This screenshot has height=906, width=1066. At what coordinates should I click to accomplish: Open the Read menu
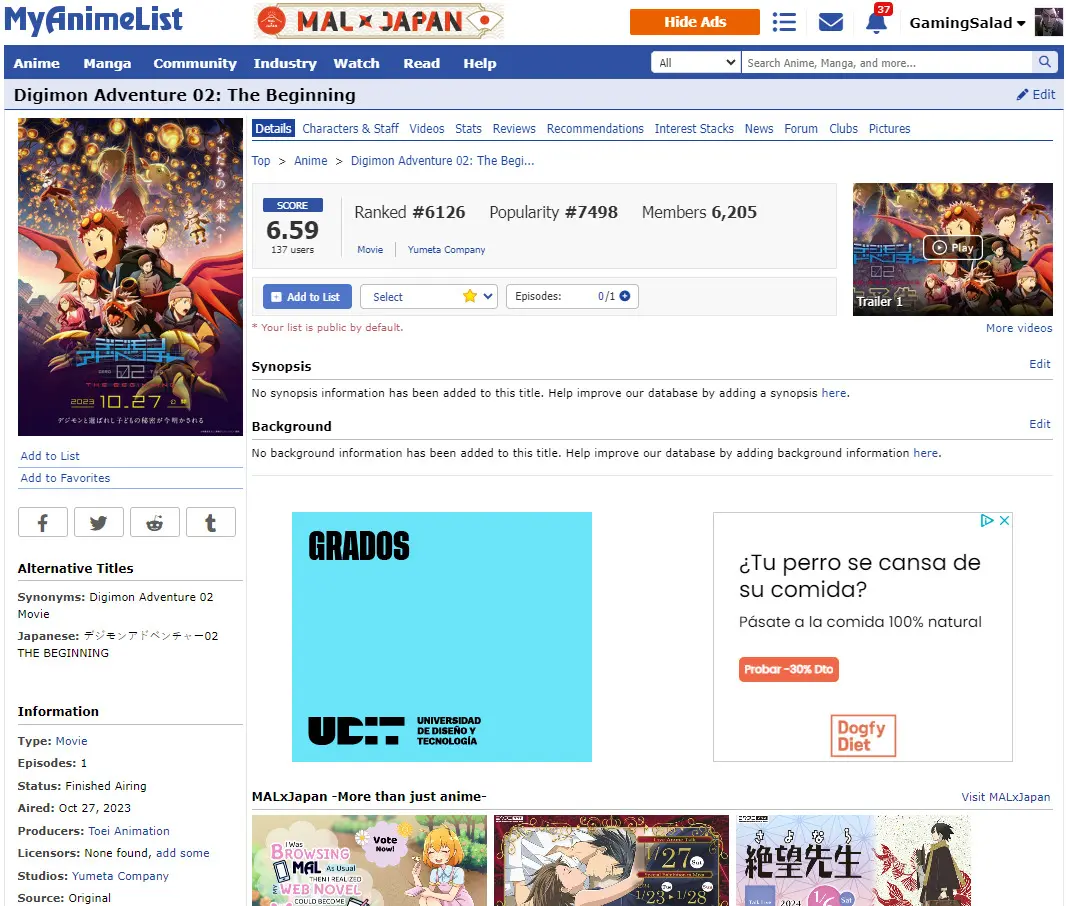pos(422,63)
